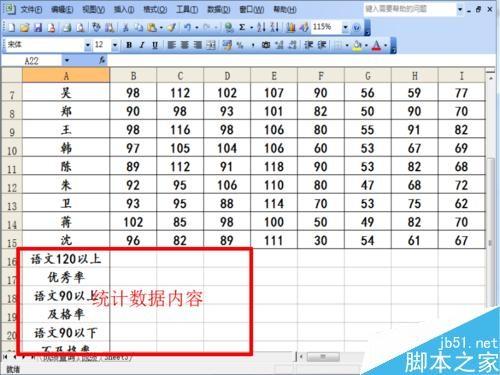Sort ascending A to Z

point(261,27)
